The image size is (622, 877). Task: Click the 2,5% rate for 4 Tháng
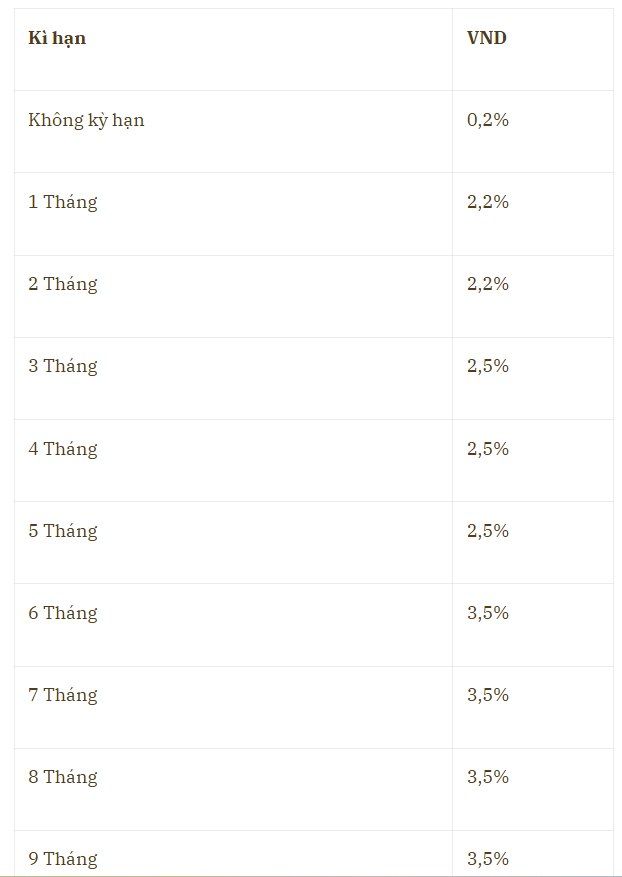coord(488,449)
